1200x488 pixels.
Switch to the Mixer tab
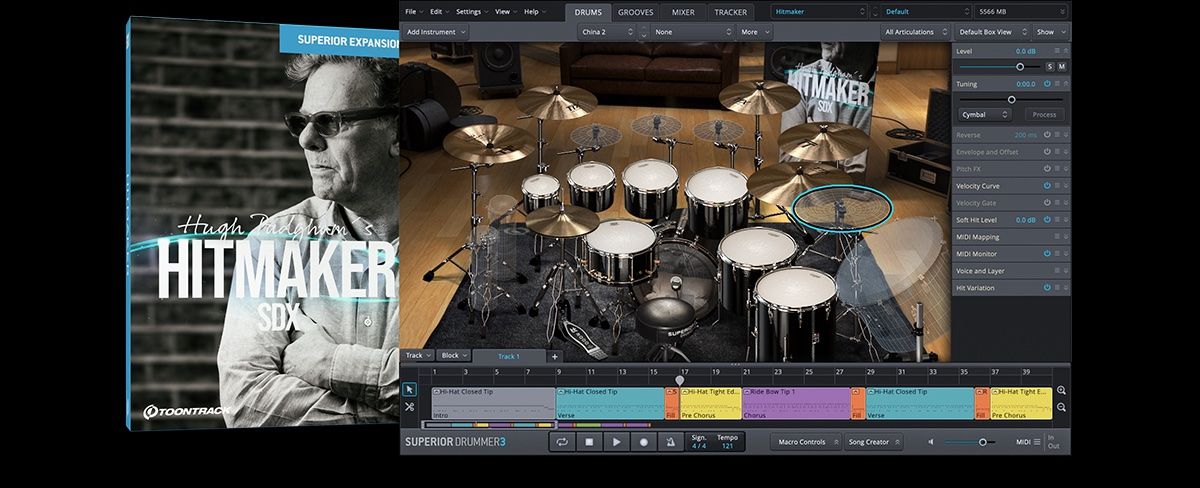[x=683, y=12]
